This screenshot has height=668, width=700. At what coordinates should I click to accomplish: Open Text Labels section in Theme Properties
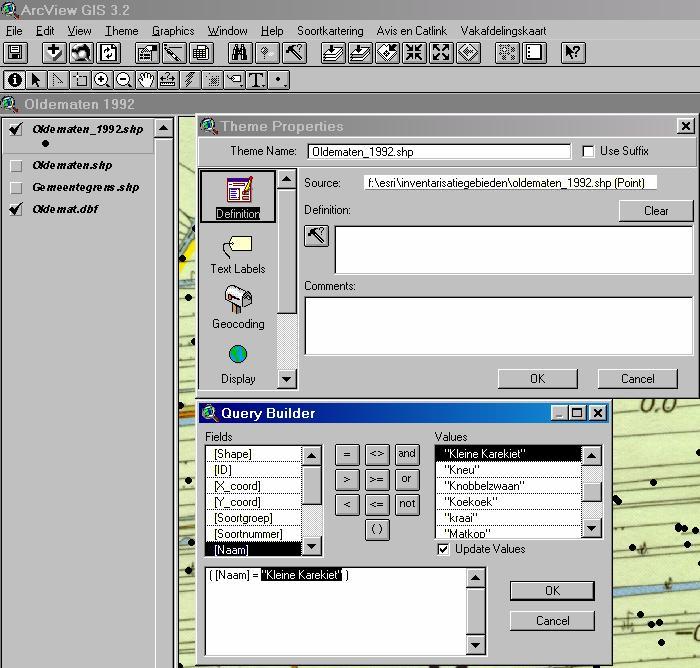(x=238, y=253)
